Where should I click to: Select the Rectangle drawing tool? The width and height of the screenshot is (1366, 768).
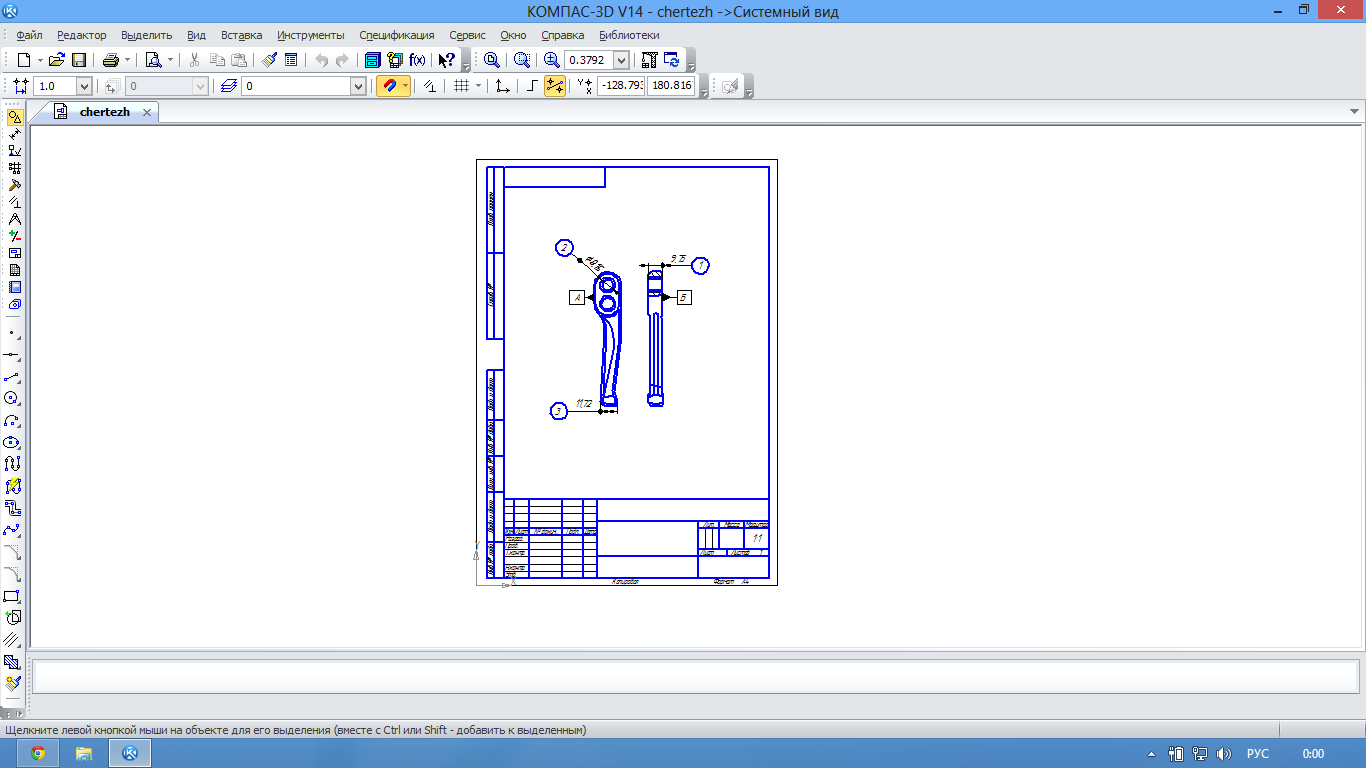tap(13, 596)
